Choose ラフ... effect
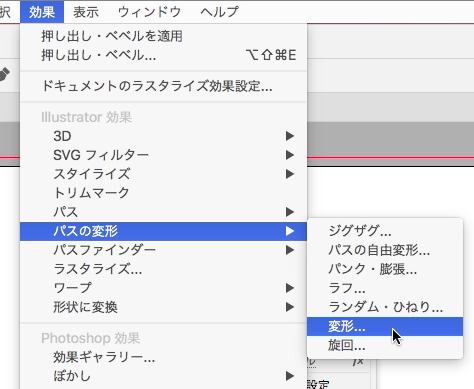The image size is (474, 389). click(x=385, y=288)
